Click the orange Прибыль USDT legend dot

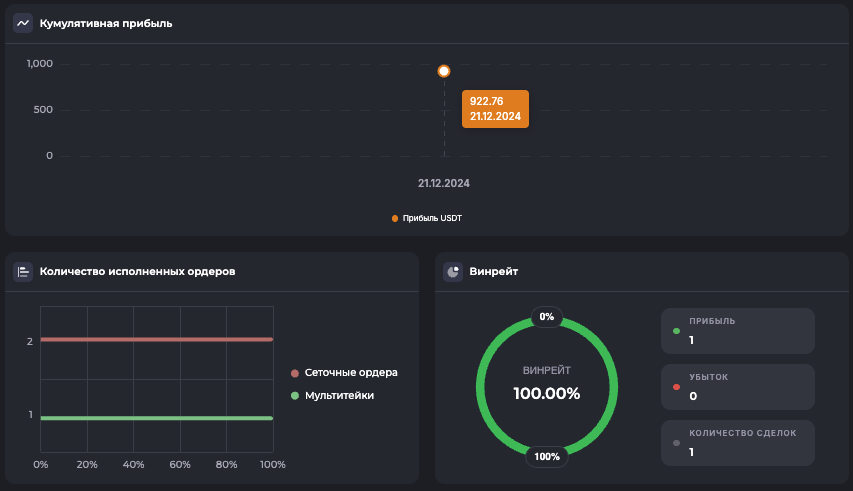(x=395, y=218)
